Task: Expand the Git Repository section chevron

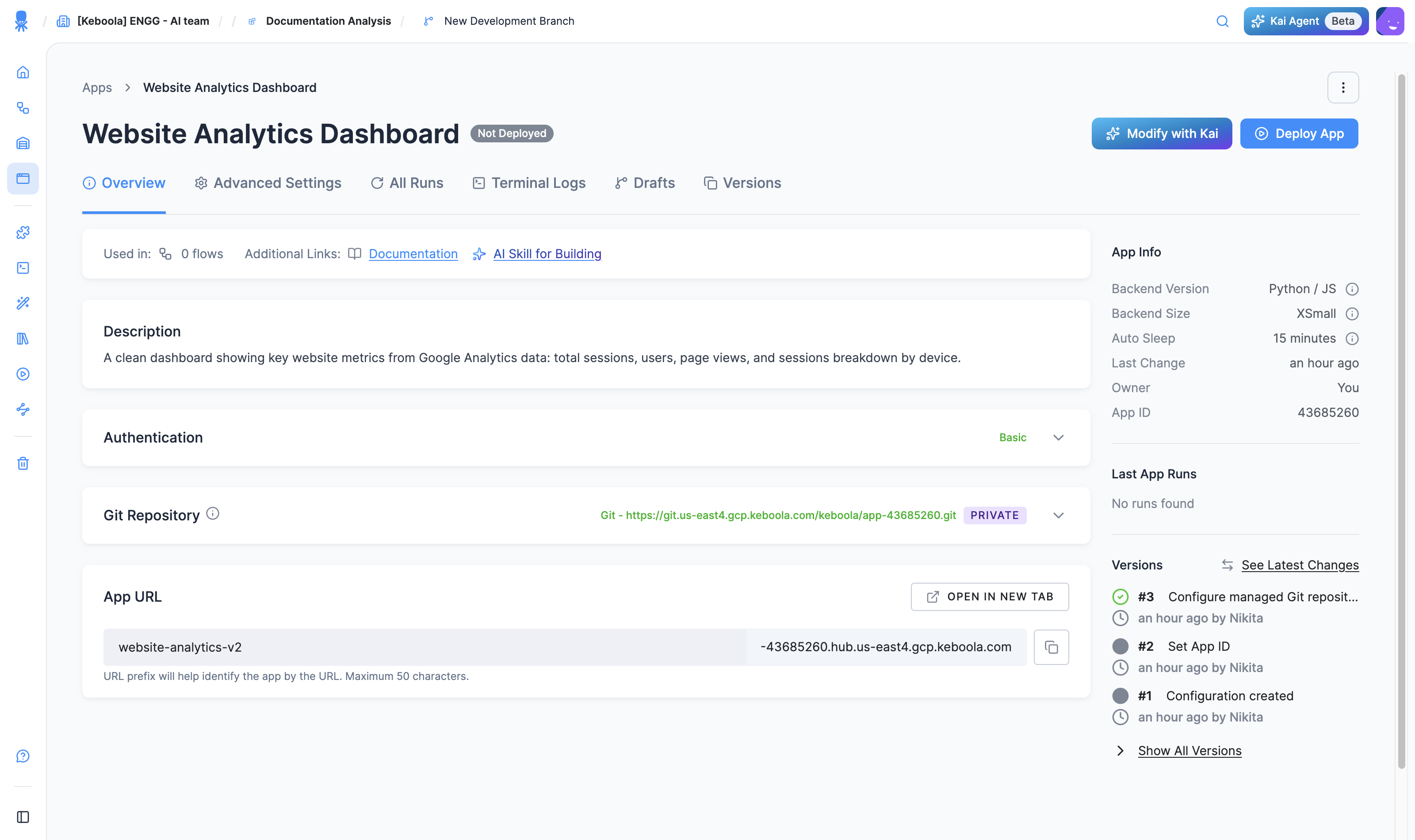Action: (x=1059, y=515)
